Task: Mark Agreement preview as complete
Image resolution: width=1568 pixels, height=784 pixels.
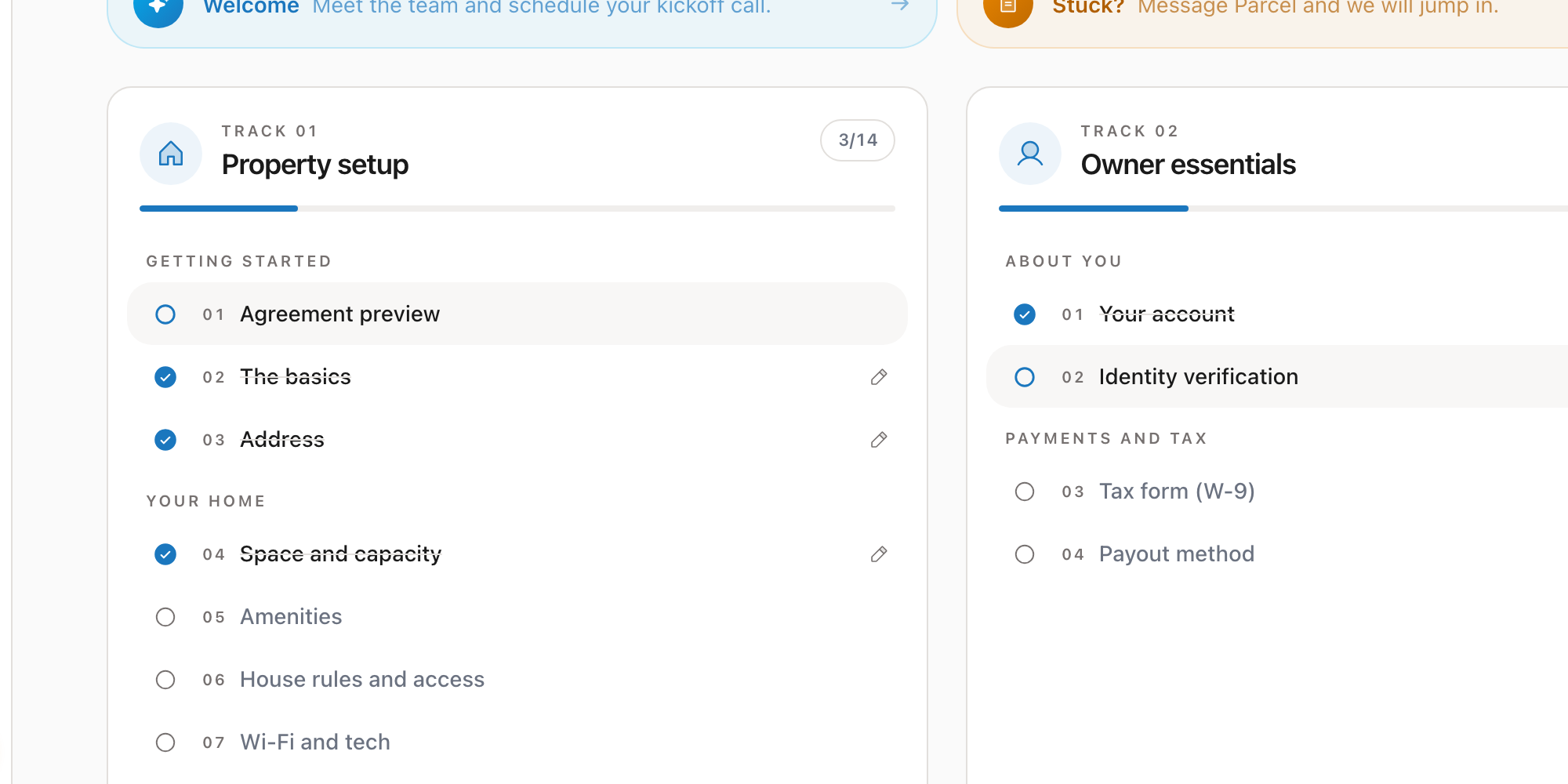Action: click(165, 314)
